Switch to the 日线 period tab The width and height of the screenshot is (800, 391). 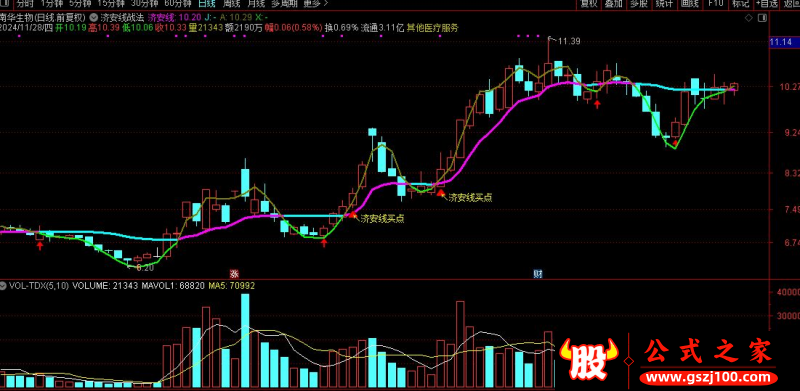point(206,4)
